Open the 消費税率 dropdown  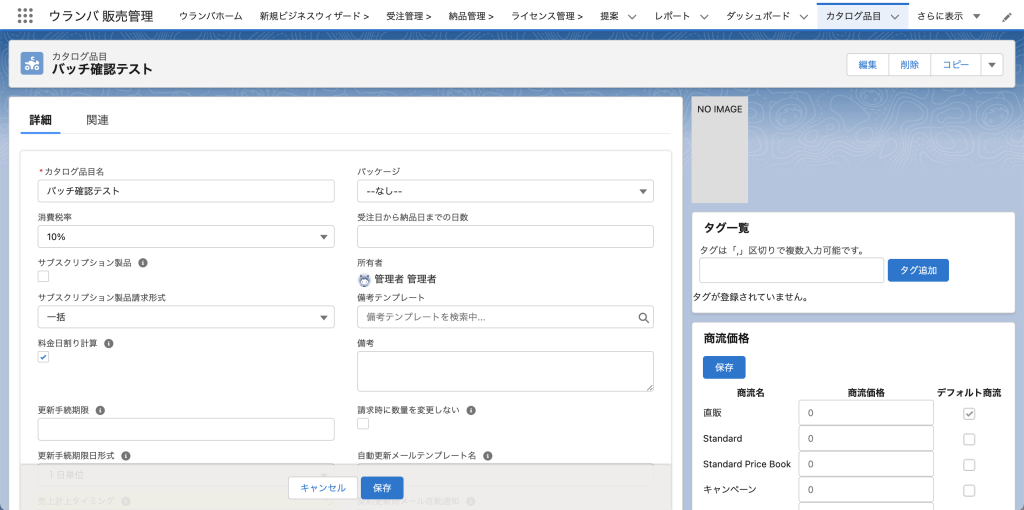[x=186, y=236]
